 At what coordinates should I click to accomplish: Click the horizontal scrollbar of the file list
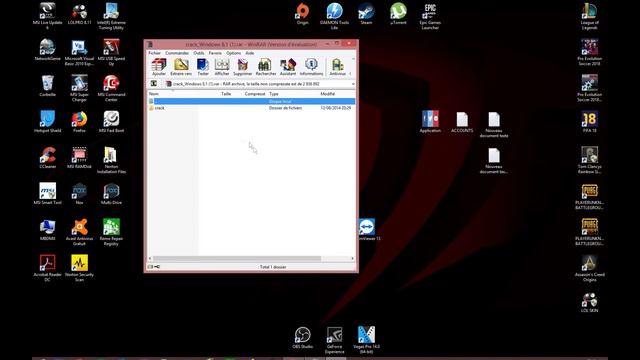[237, 258]
